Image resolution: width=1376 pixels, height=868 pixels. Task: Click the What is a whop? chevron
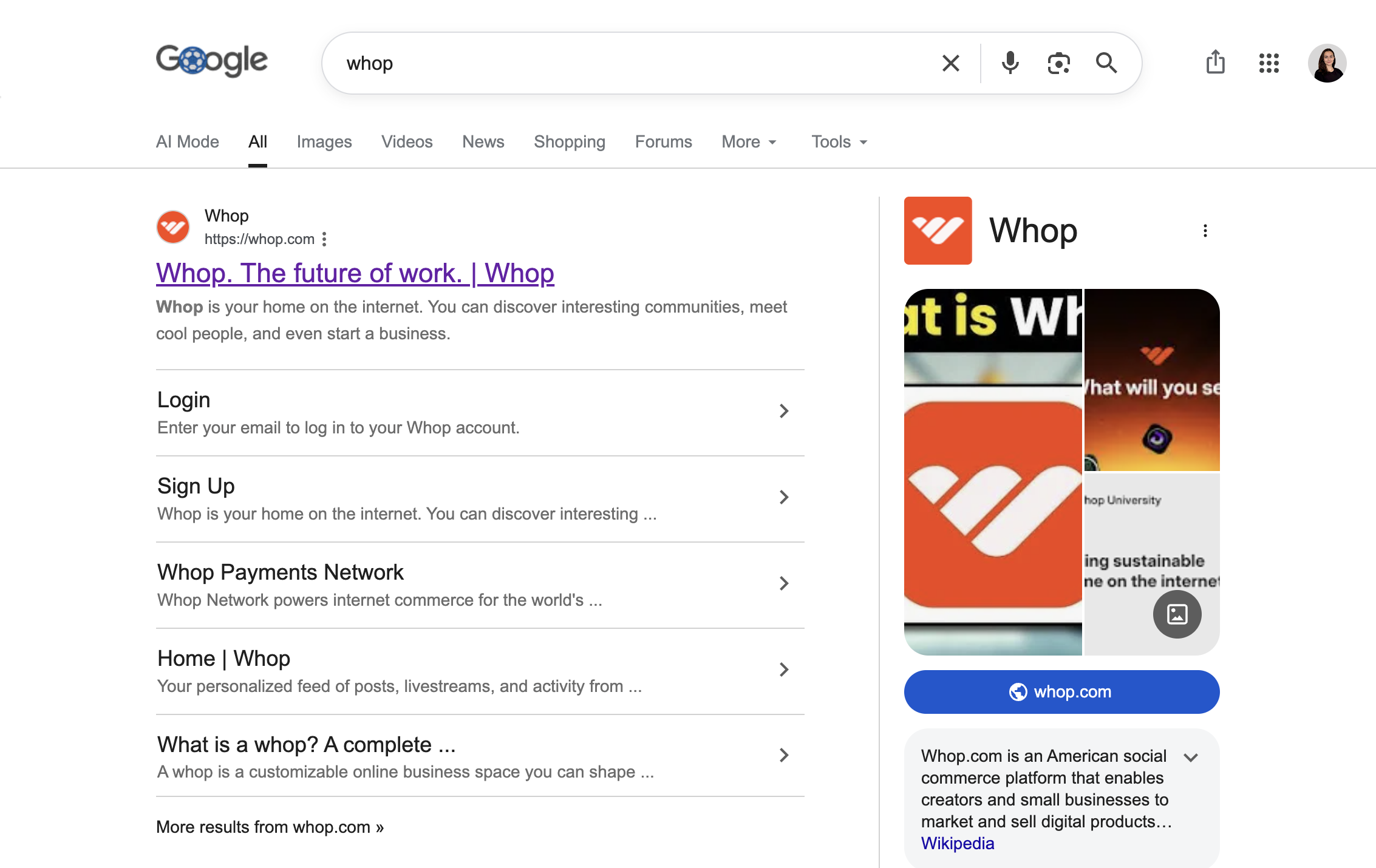(x=784, y=755)
